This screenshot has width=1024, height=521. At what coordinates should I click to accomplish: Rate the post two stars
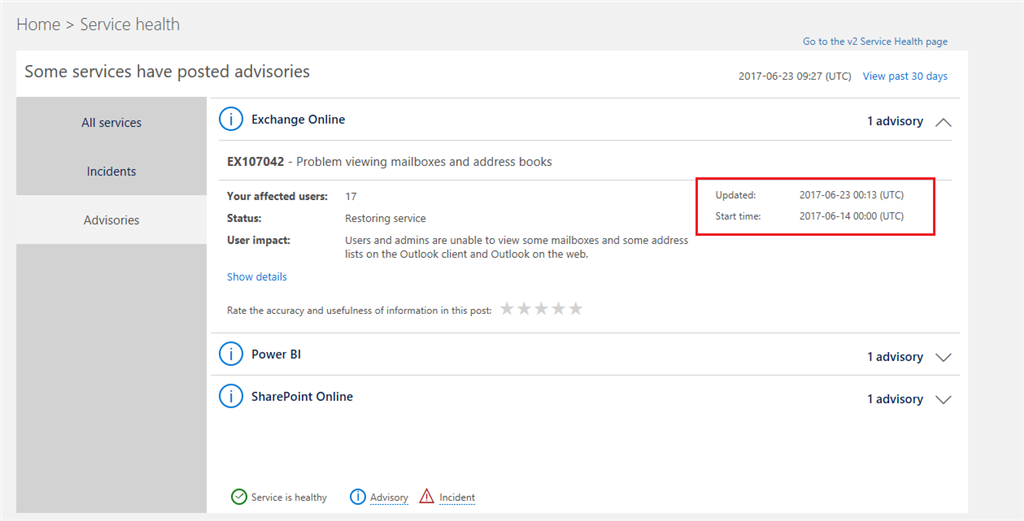click(x=524, y=309)
